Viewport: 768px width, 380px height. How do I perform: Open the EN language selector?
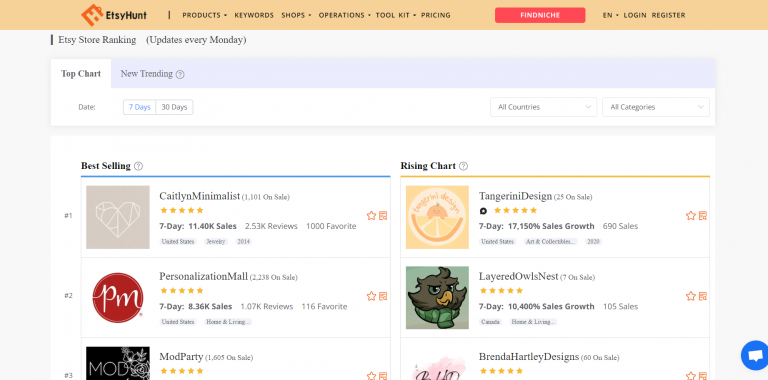click(610, 15)
